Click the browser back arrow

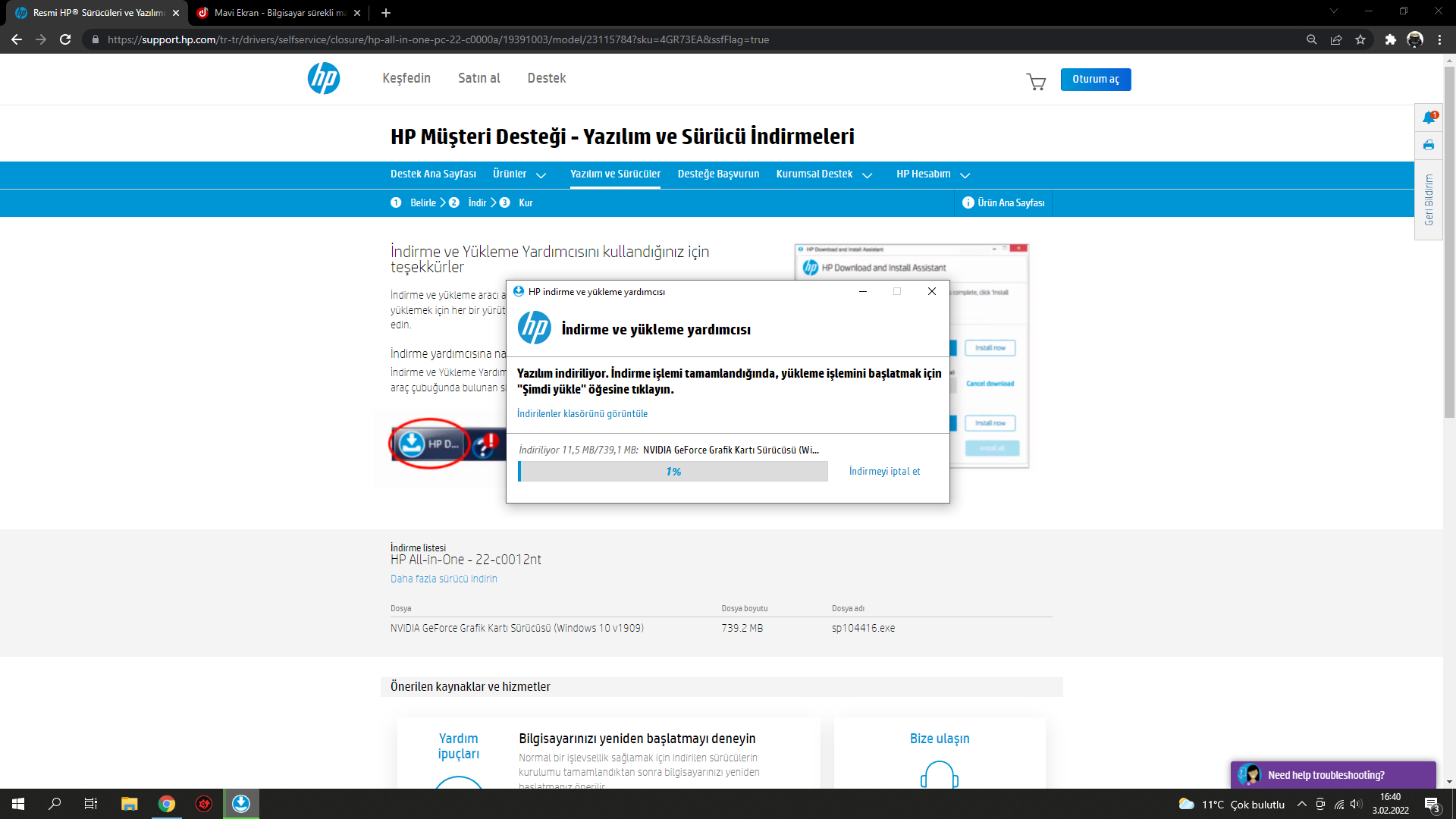pos(17,39)
